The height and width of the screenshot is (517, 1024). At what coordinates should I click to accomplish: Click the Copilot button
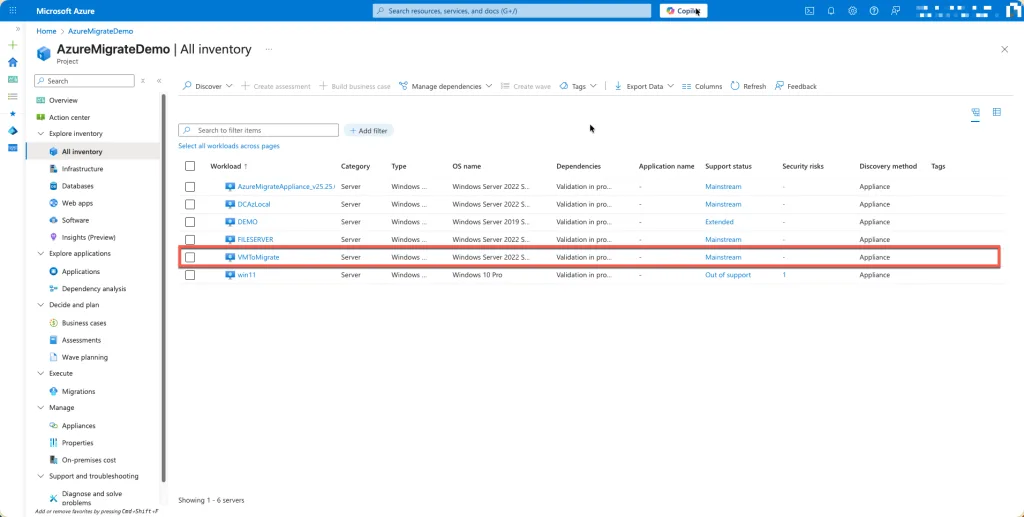(683, 11)
